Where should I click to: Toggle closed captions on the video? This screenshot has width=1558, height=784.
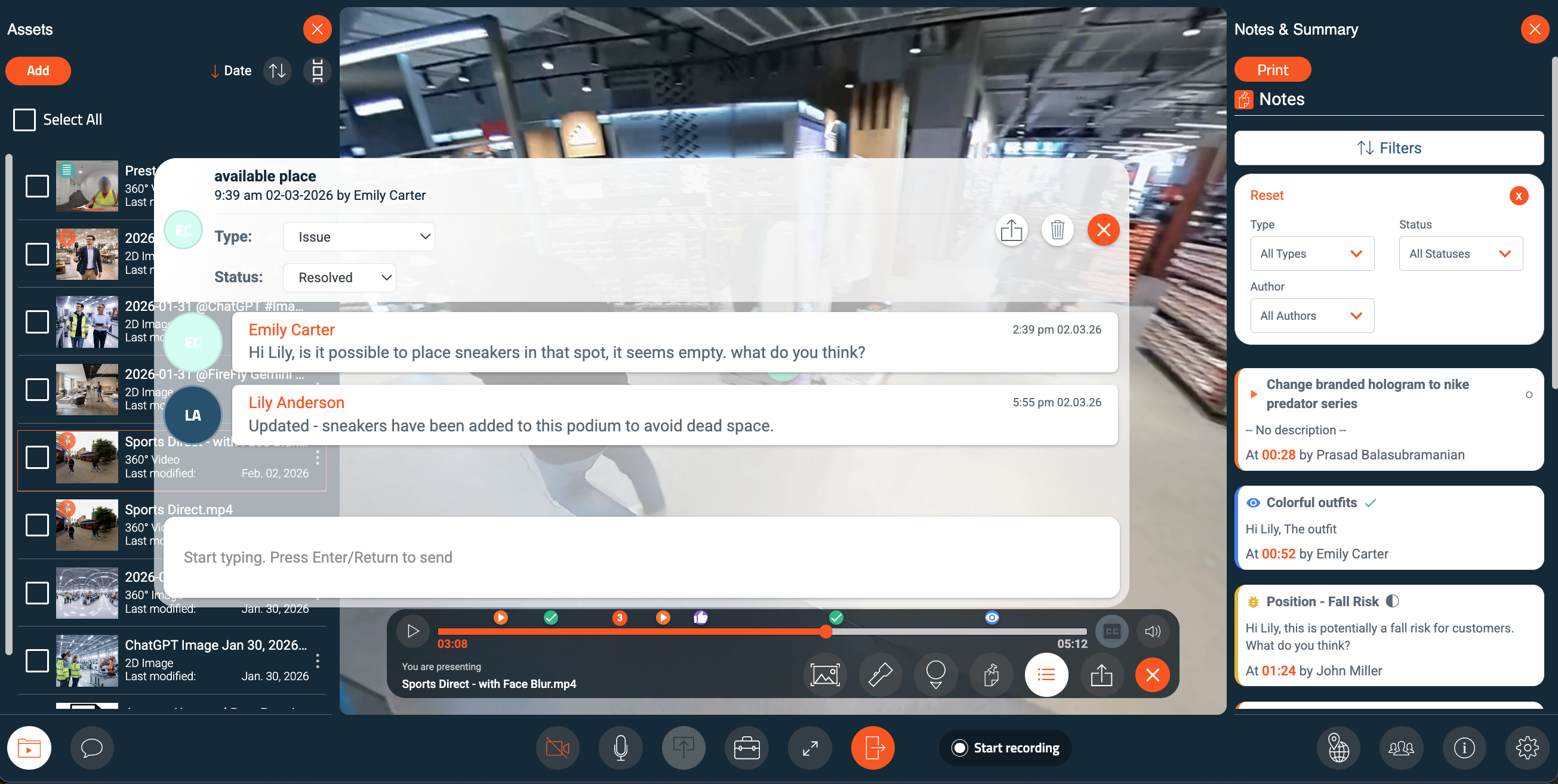click(x=1111, y=631)
